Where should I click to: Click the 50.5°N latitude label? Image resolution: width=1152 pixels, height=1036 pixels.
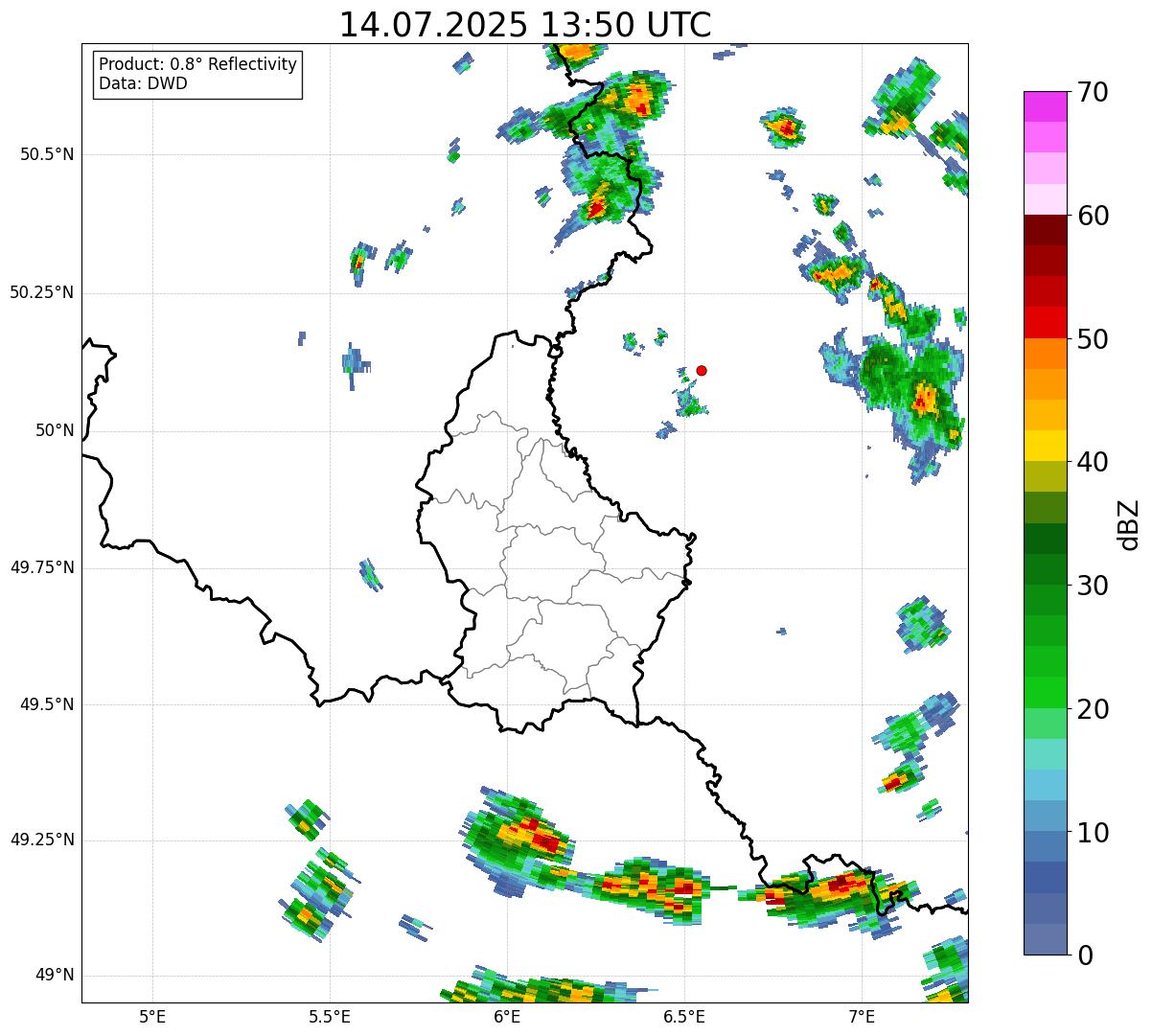(x=47, y=154)
